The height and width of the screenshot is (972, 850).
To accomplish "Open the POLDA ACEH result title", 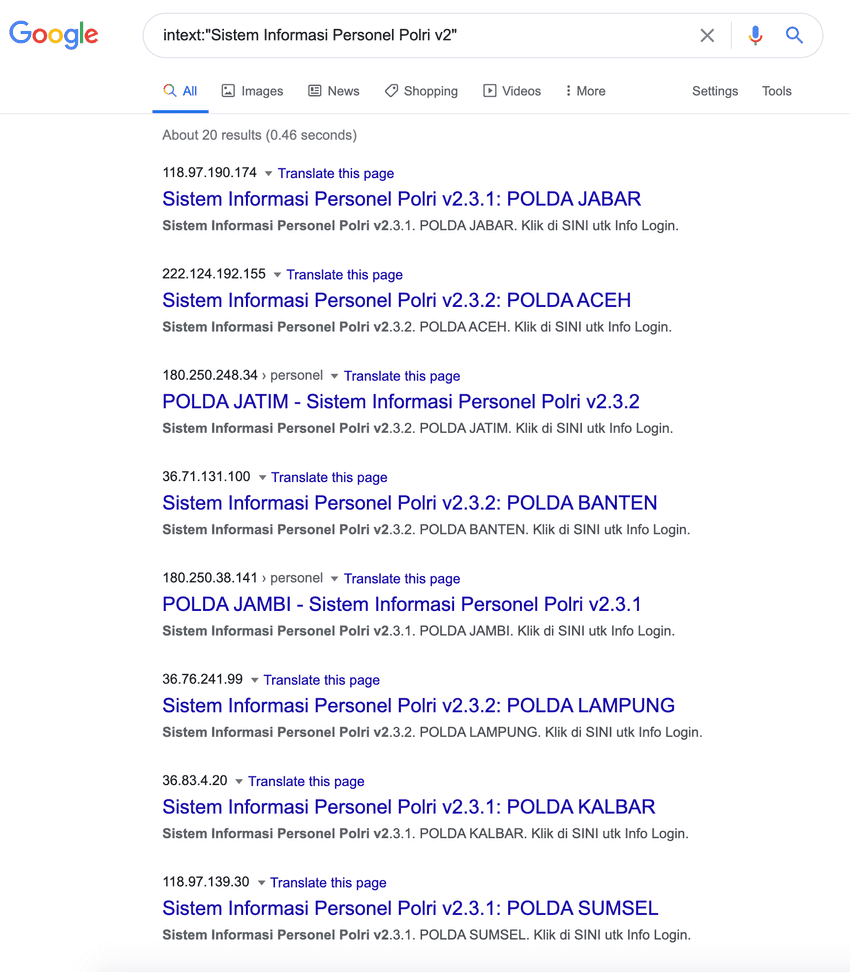I will point(396,300).
